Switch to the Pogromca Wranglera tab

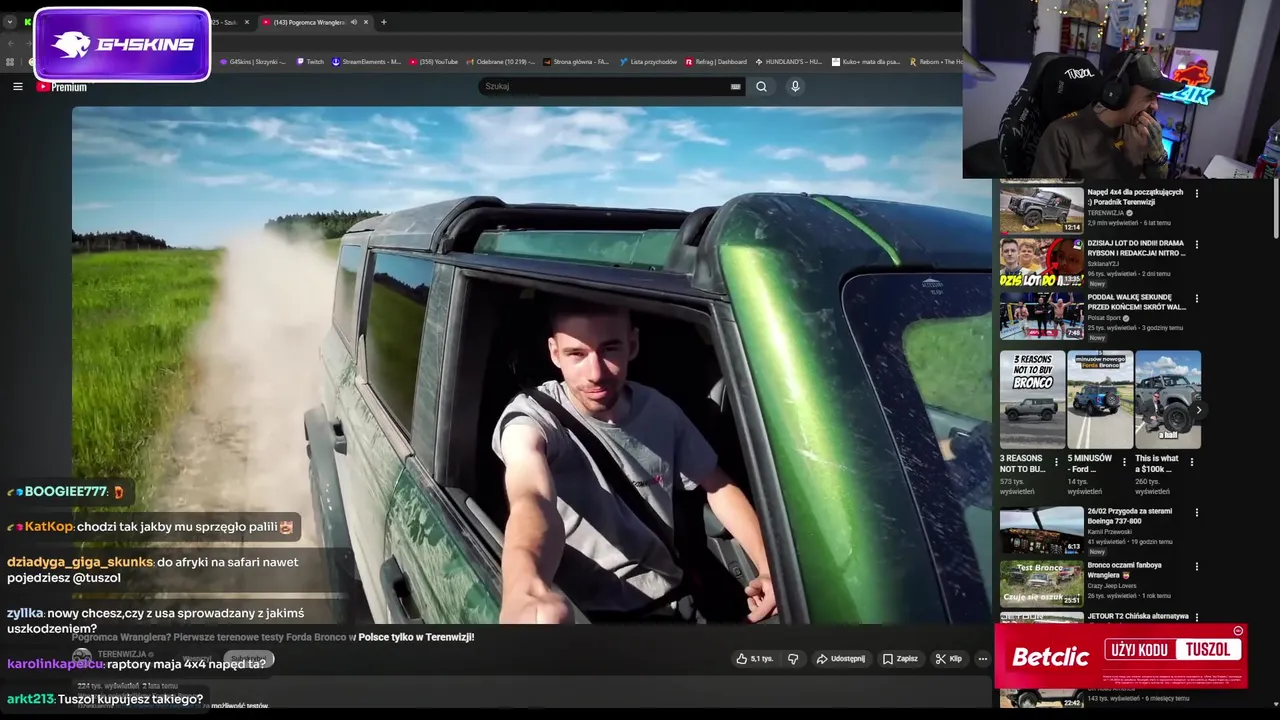click(x=308, y=22)
